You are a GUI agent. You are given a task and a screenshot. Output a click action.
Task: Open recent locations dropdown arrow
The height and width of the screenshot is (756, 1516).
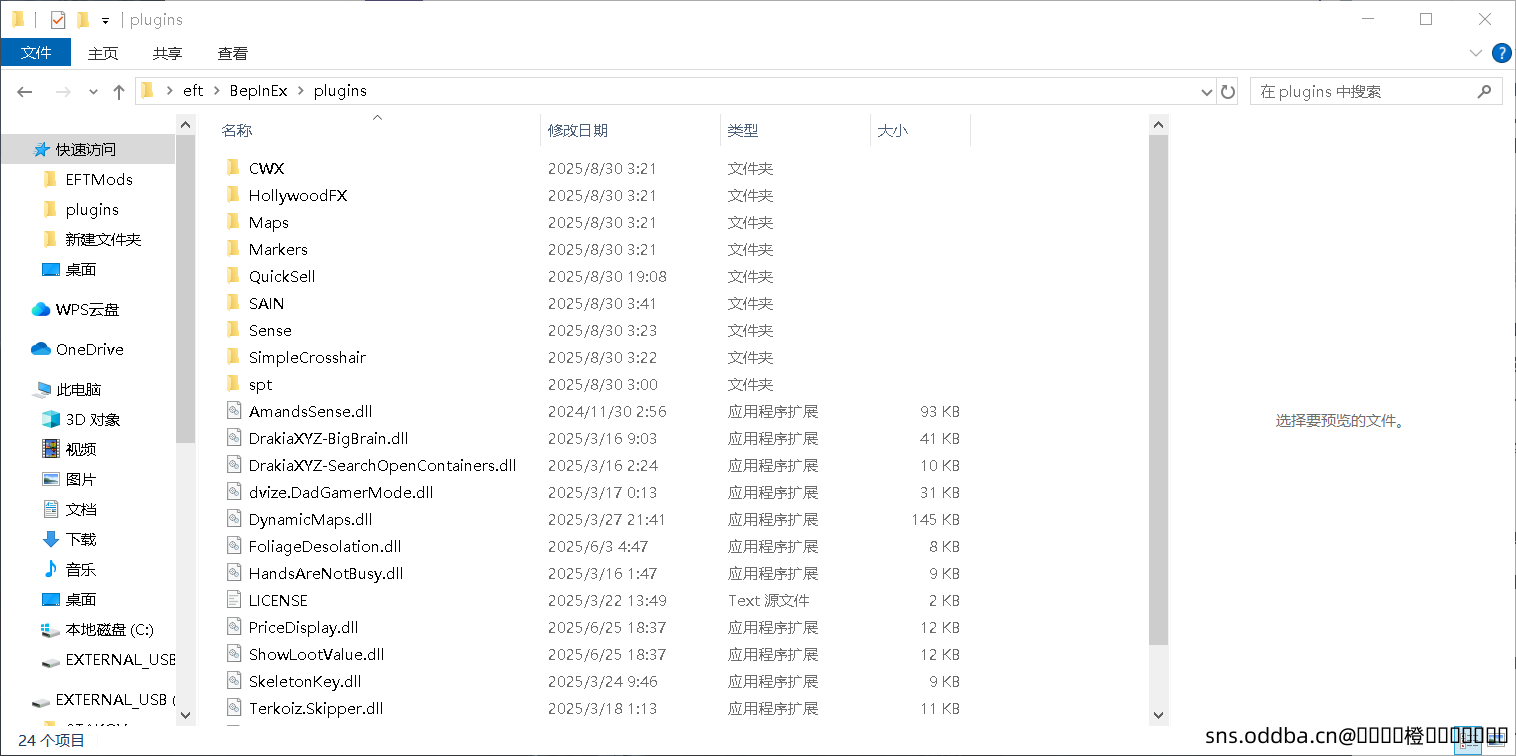[94, 92]
